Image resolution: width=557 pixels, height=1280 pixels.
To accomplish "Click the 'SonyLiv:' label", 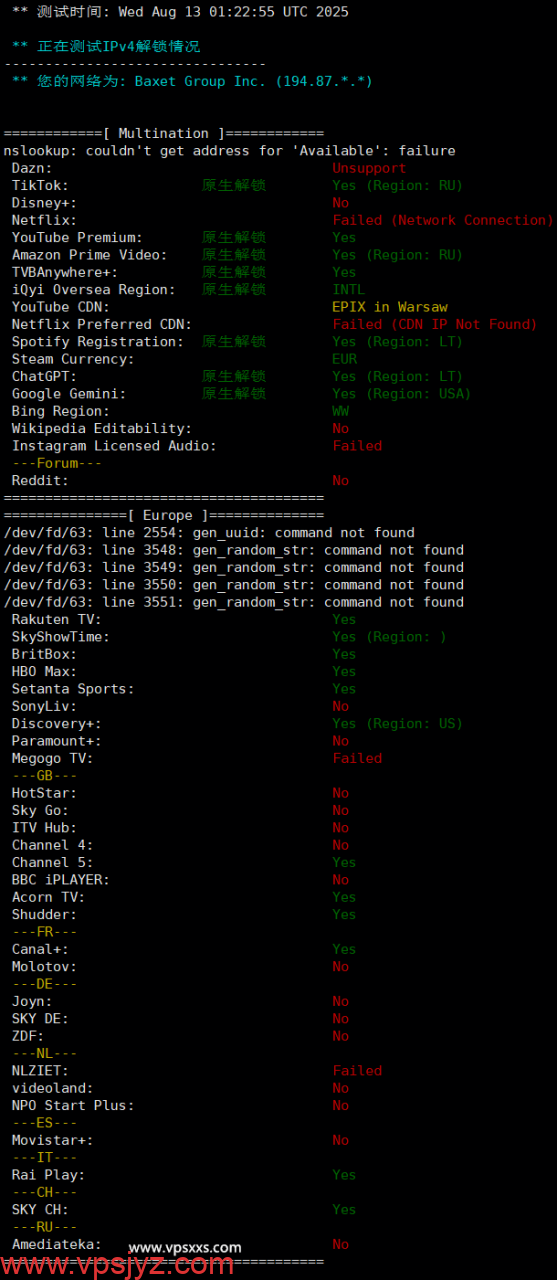I will click(x=44, y=706).
